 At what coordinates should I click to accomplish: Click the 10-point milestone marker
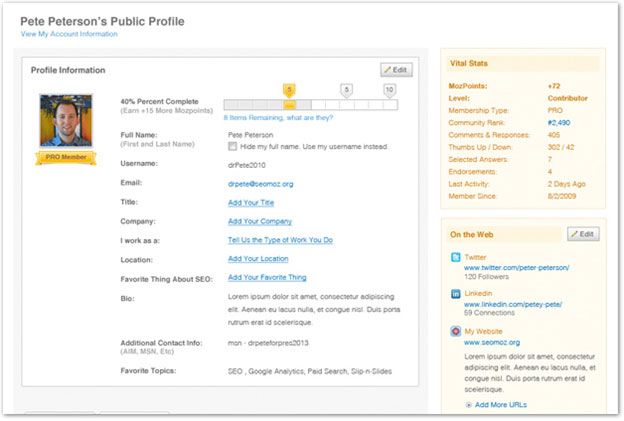click(x=389, y=90)
